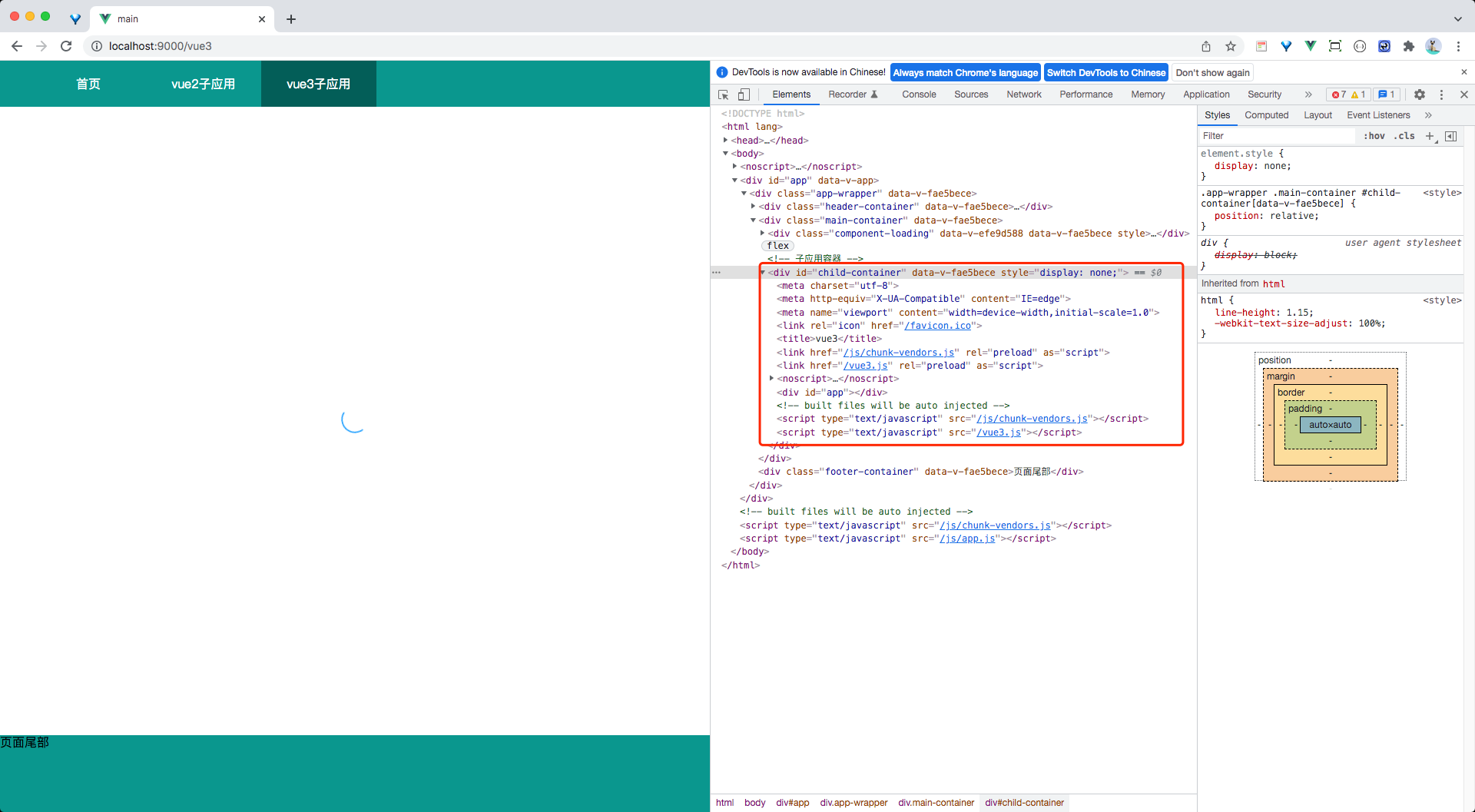This screenshot has height=812, width=1475.
Task: Click 'Always match Chrome's language' button
Action: point(966,72)
